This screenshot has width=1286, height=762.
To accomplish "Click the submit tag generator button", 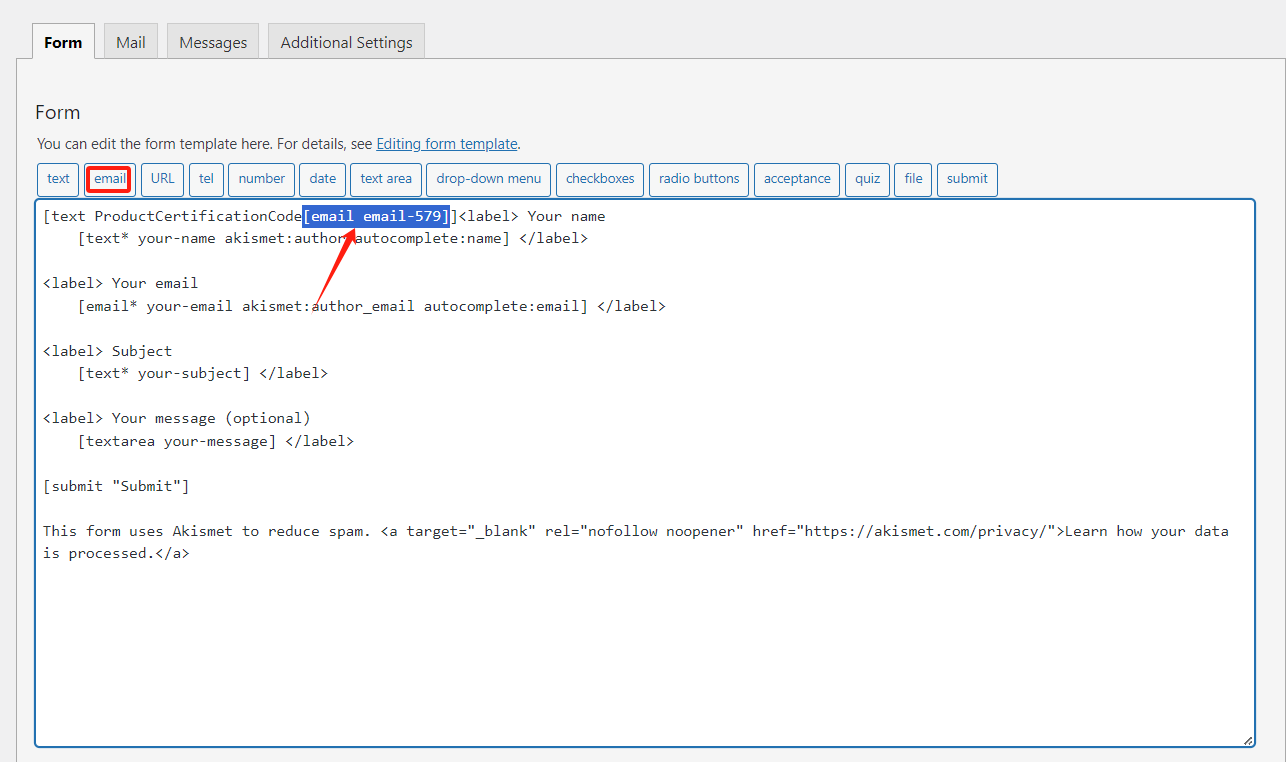I will [x=967, y=179].
